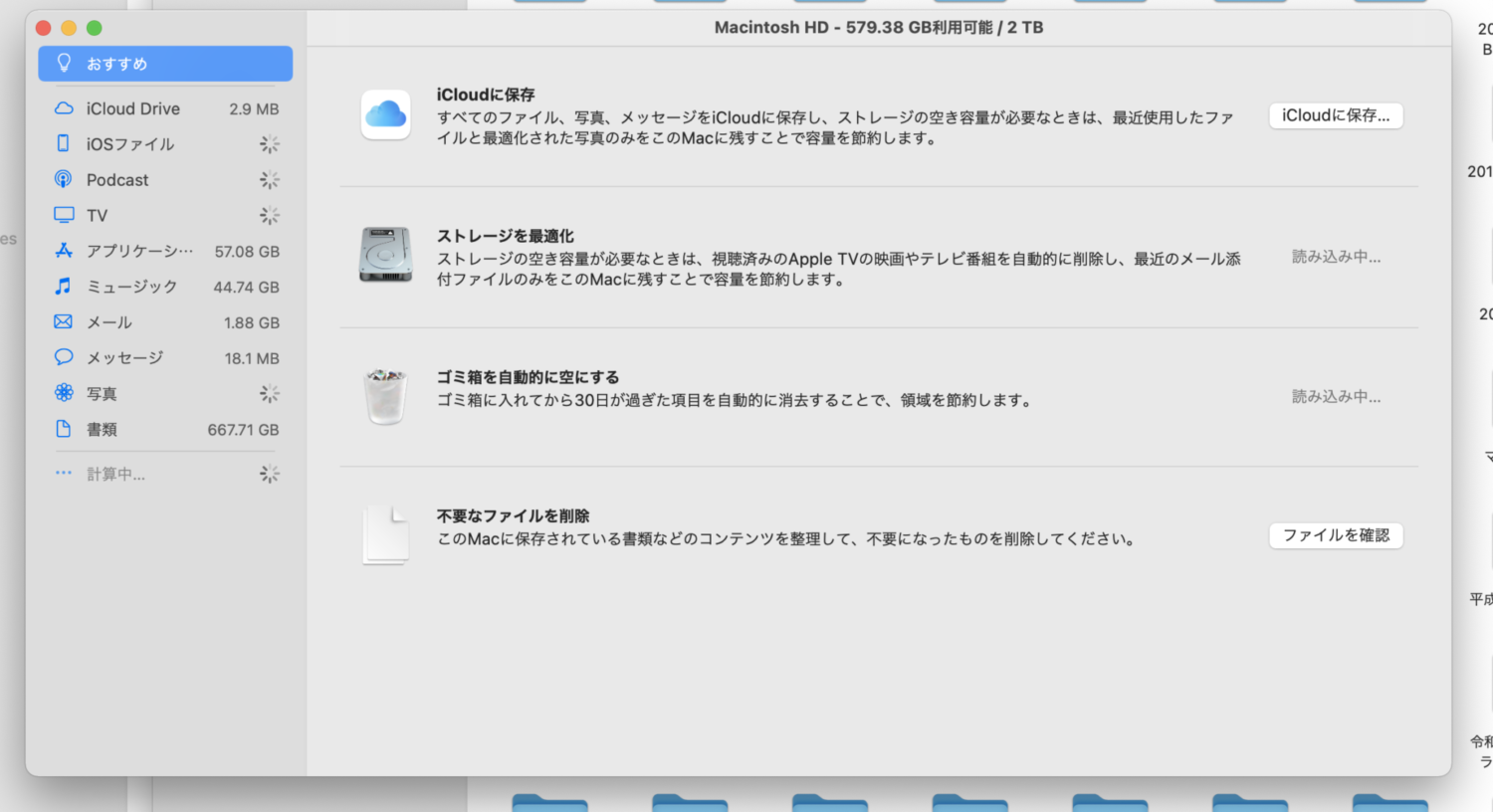Click the large iCloud app icon
The width and height of the screenshot is (1493, 812).
pos(386,115)
